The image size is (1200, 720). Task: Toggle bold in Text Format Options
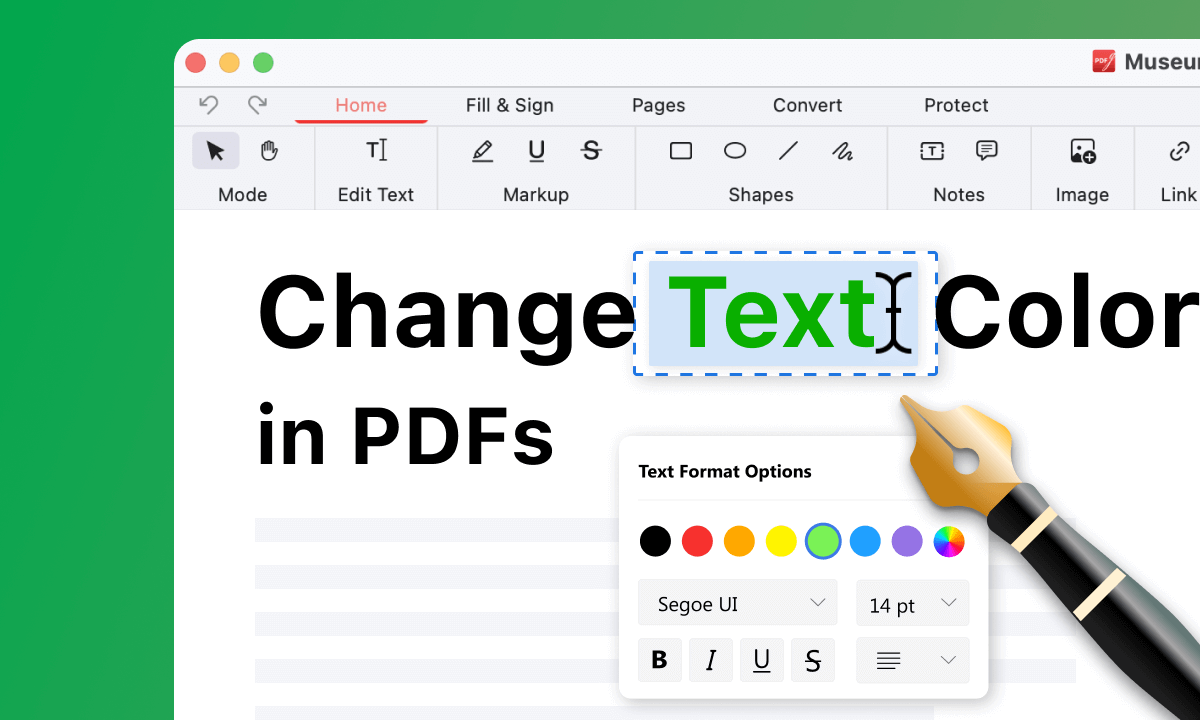click(x=659, y=660)
